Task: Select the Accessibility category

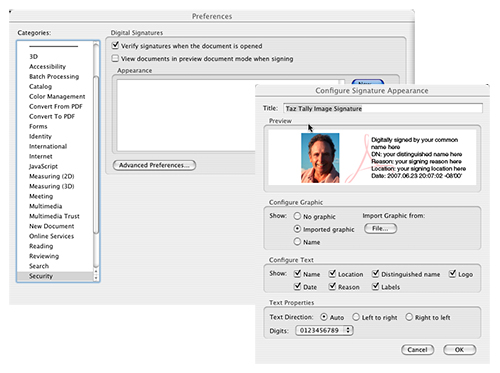Action: [x=47, y=66]
